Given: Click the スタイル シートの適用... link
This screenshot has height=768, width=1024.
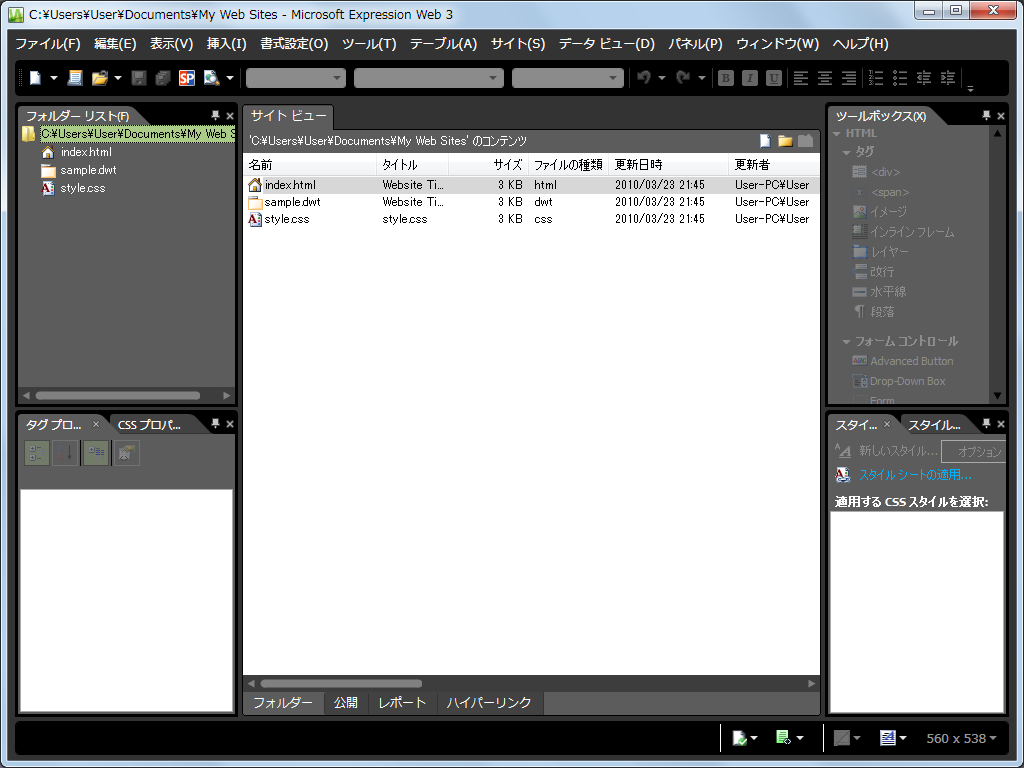Looking at the screenshot, I should 915,475.
